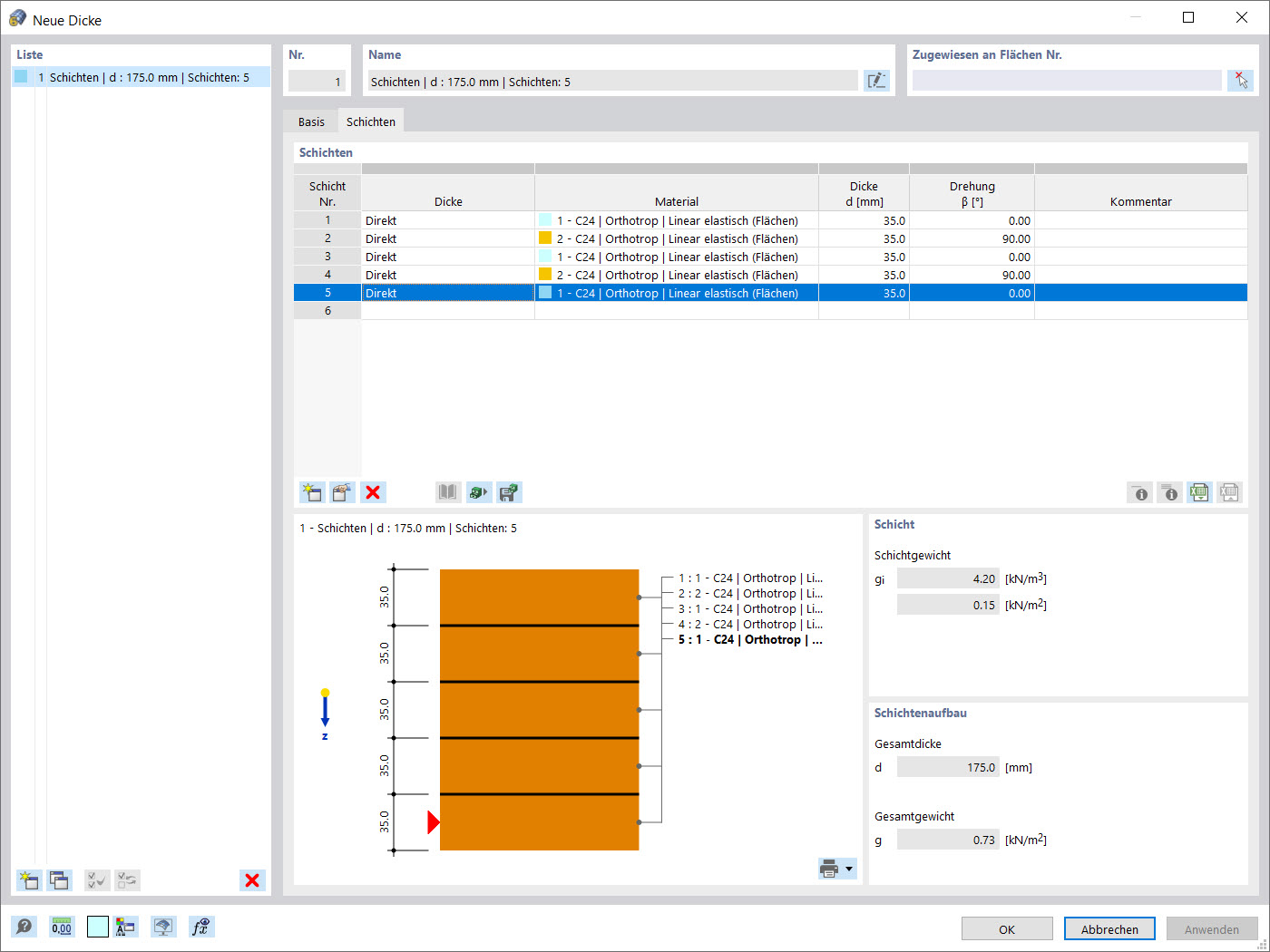1270x952 pixels.
Task: Create a new thickness in the Liste panel
Action: pos(29,880)
